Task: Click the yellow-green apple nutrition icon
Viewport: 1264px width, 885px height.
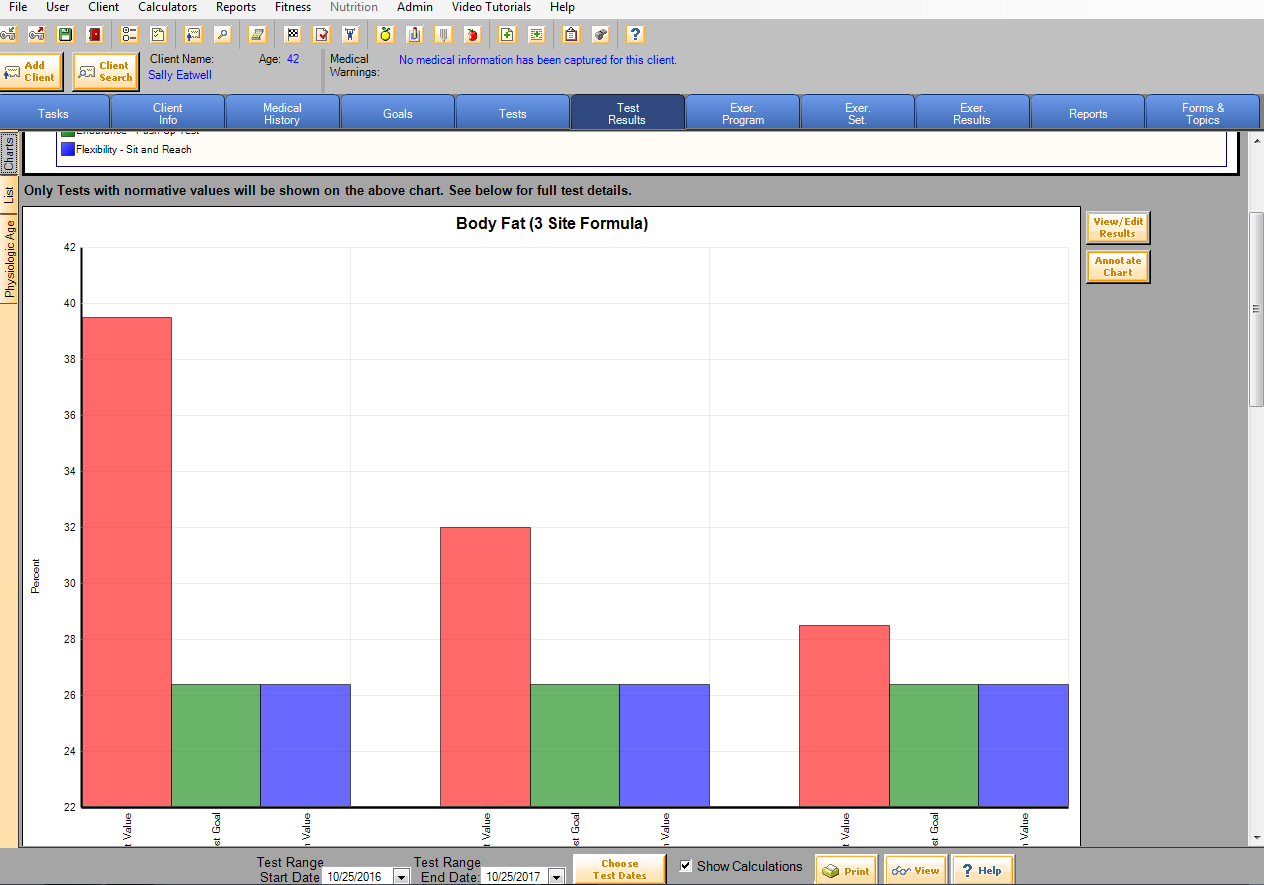Action: [385, 34]
